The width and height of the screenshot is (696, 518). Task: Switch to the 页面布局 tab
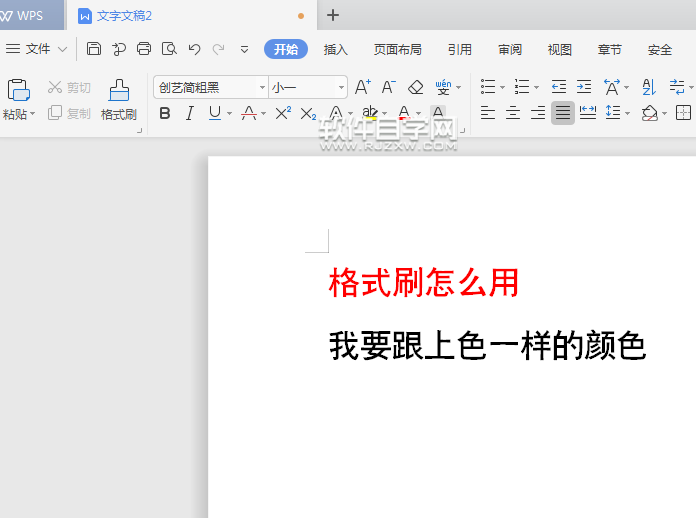coord(398,49)
